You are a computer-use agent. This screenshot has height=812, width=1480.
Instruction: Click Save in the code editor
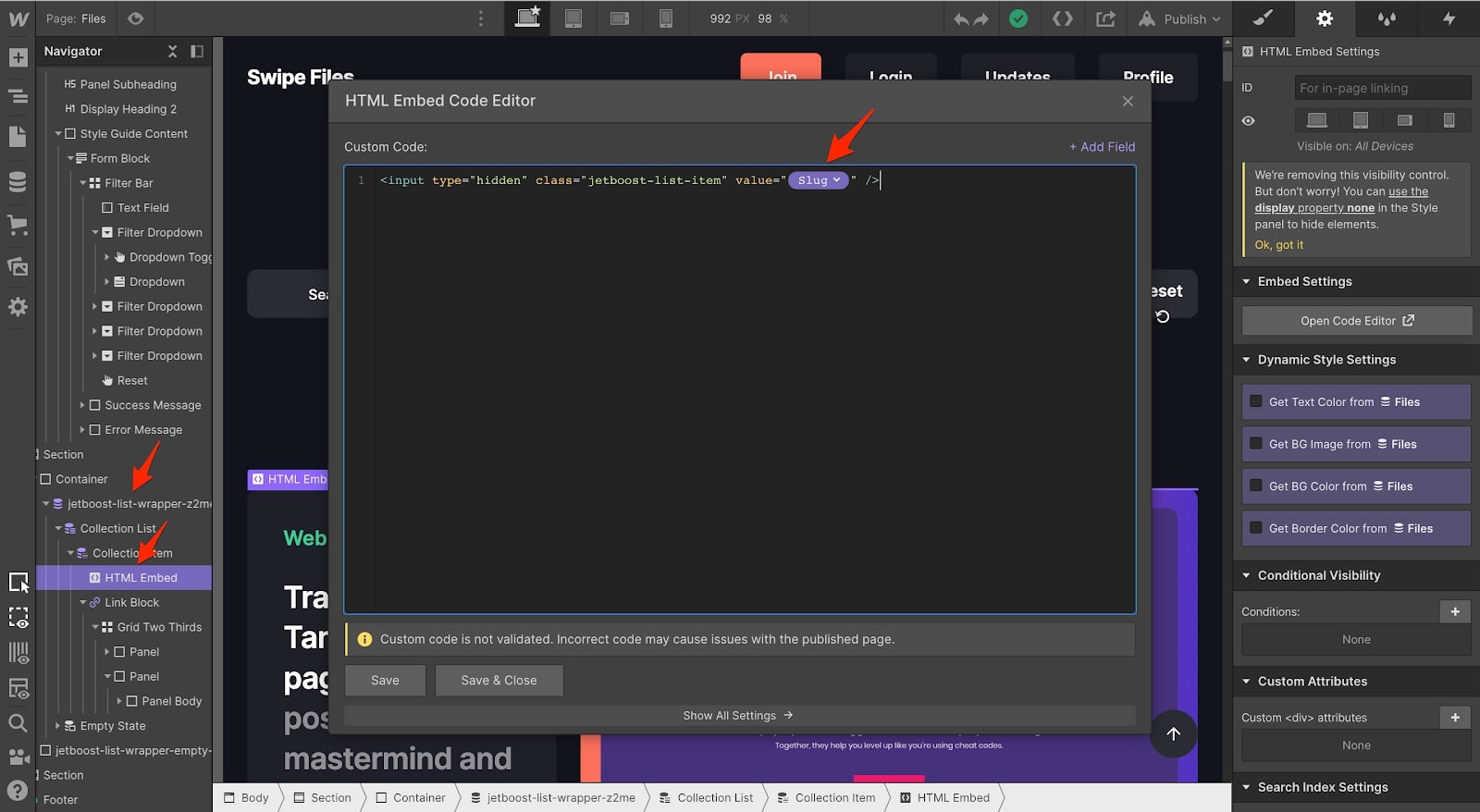[385, 680]
